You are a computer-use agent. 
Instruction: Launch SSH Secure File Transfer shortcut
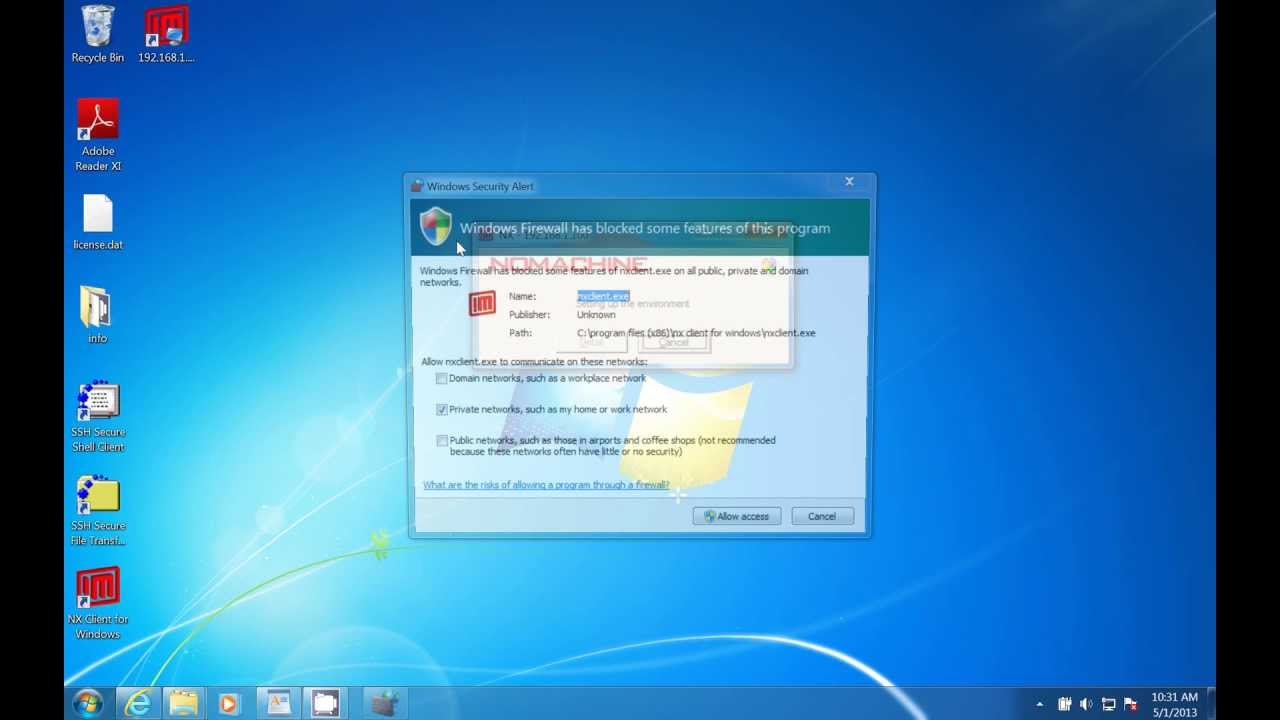tap(98, 511)
